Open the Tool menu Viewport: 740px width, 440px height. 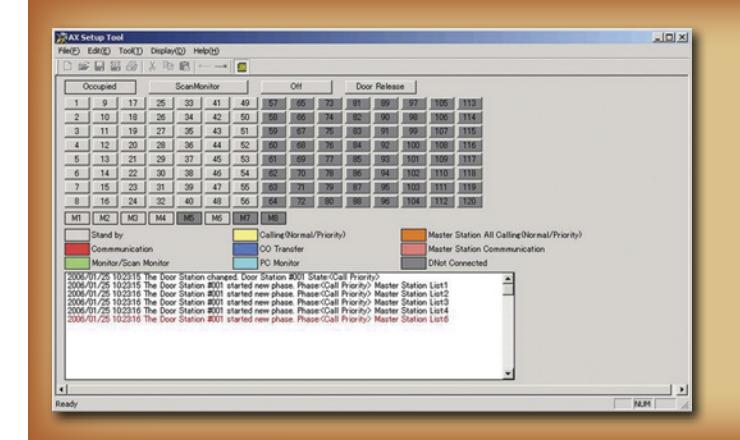pos(130,51)
